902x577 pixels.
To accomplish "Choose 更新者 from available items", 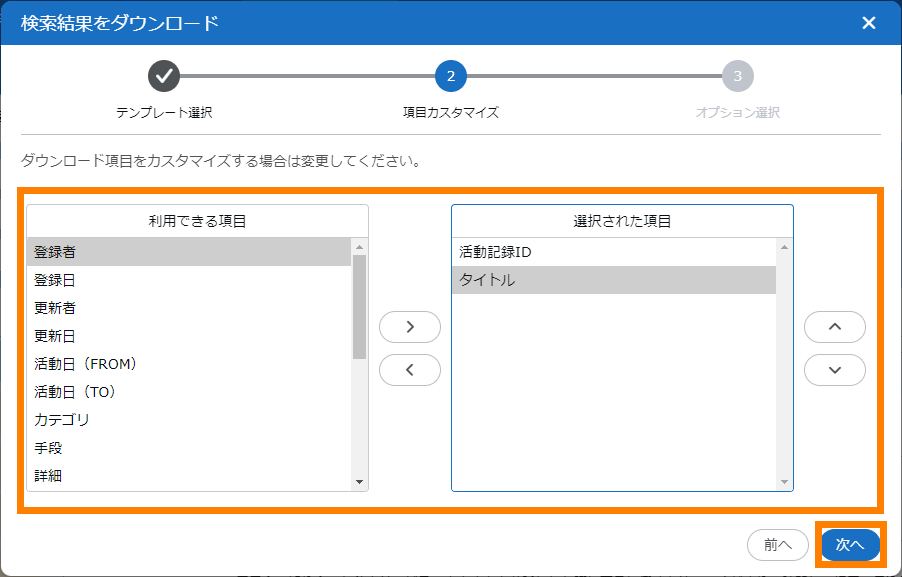I will coord(190,308).
